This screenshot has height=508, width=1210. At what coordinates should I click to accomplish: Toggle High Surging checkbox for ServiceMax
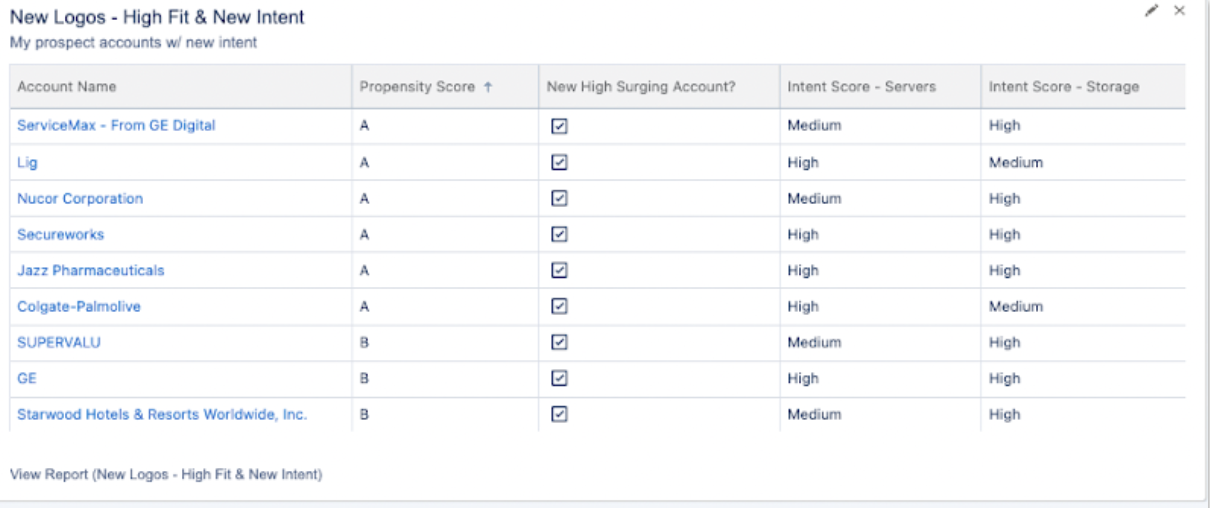tap(560, 126)
